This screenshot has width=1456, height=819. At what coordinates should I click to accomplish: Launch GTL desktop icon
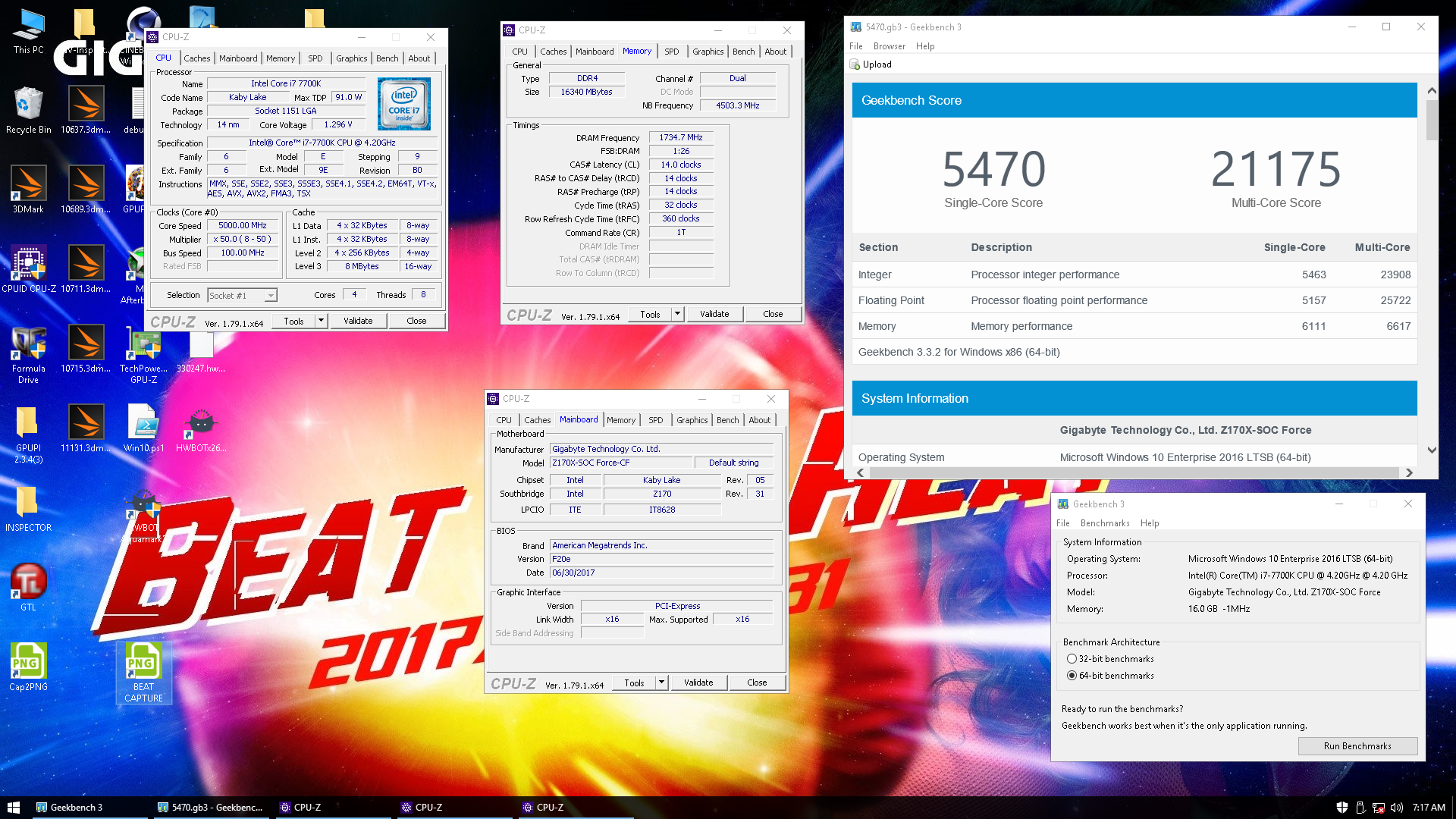click(x=28, y=588)
